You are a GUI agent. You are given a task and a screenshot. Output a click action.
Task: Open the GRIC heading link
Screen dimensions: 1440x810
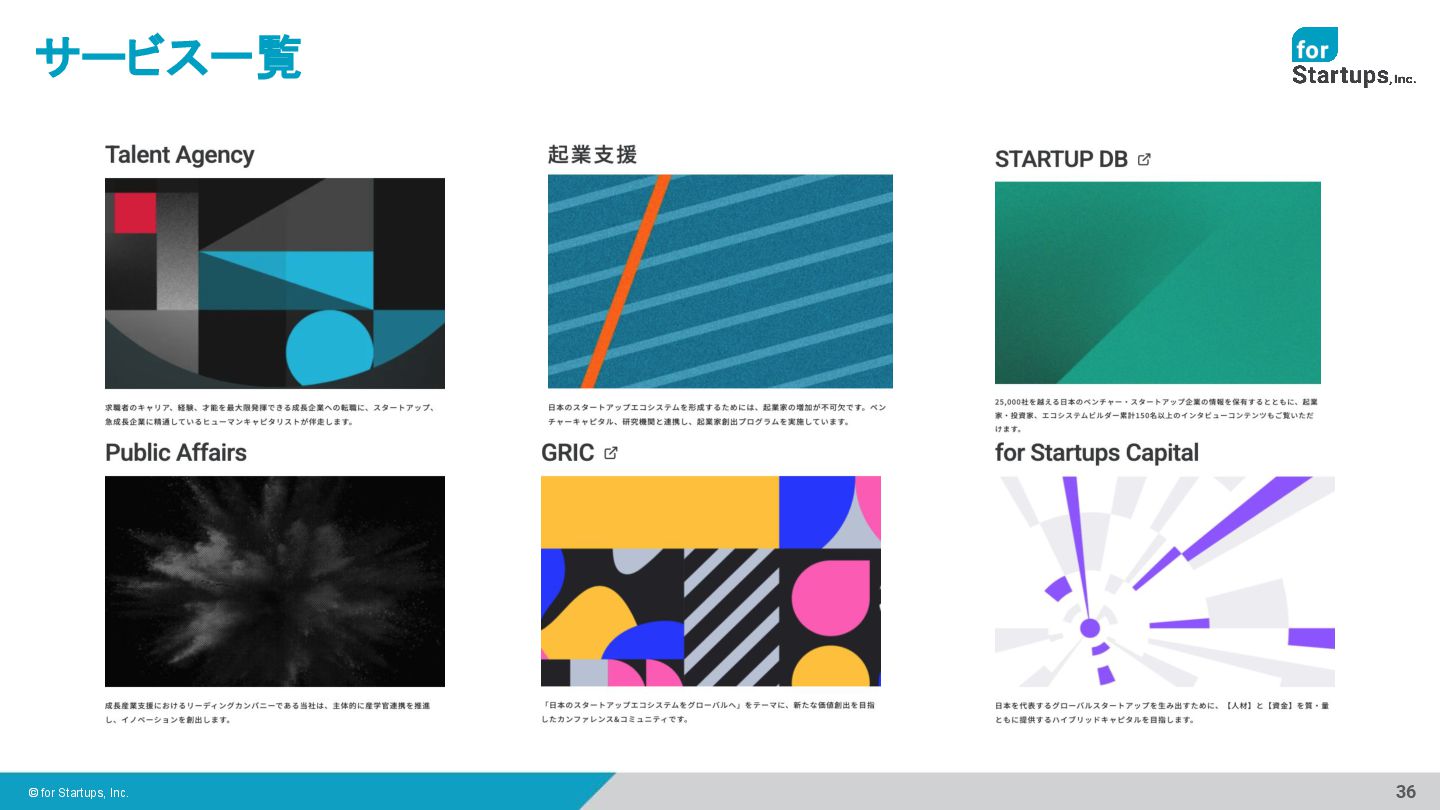pos(568,453)
